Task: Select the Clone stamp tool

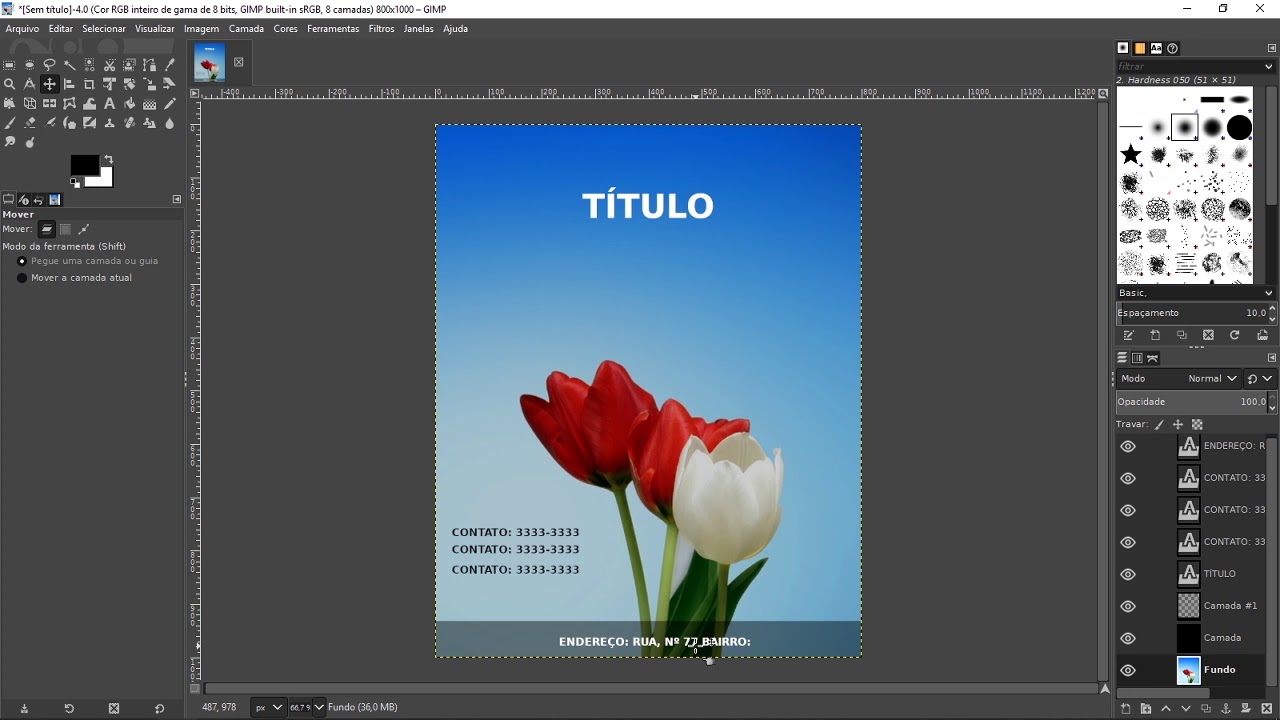Action: tap(109, 123)
